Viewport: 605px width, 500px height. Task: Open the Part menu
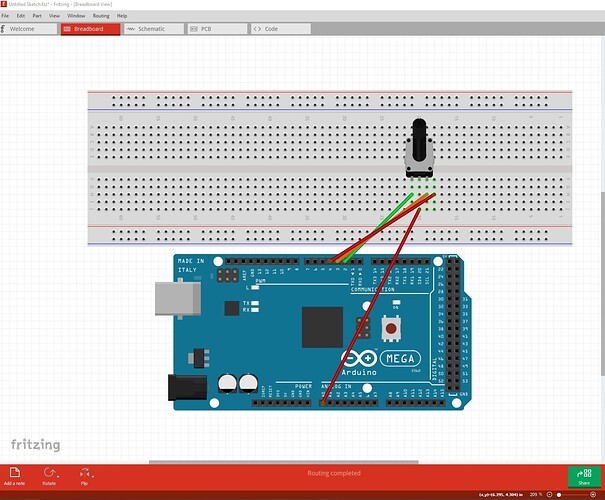click(37, 16)
